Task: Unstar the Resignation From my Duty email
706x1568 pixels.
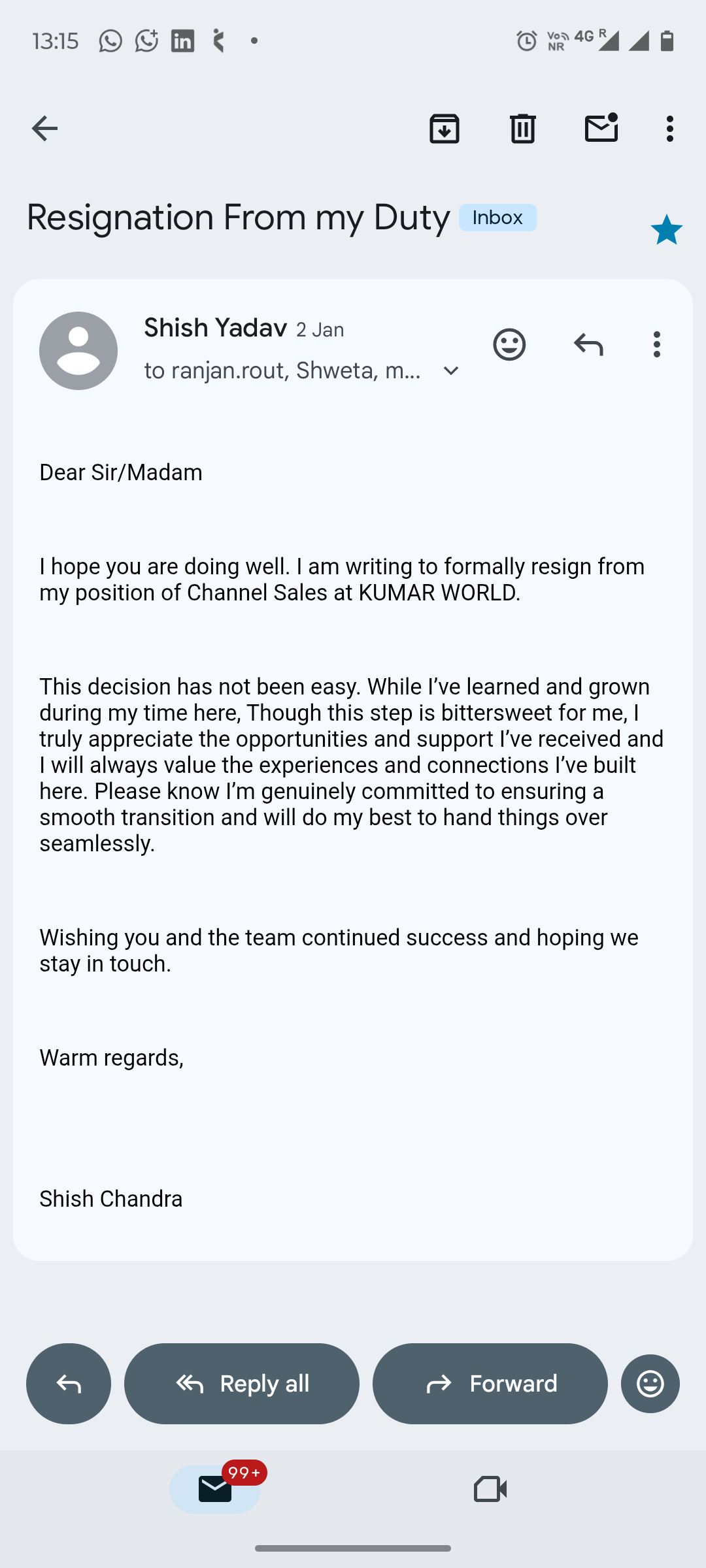Action: coord(666,230)
